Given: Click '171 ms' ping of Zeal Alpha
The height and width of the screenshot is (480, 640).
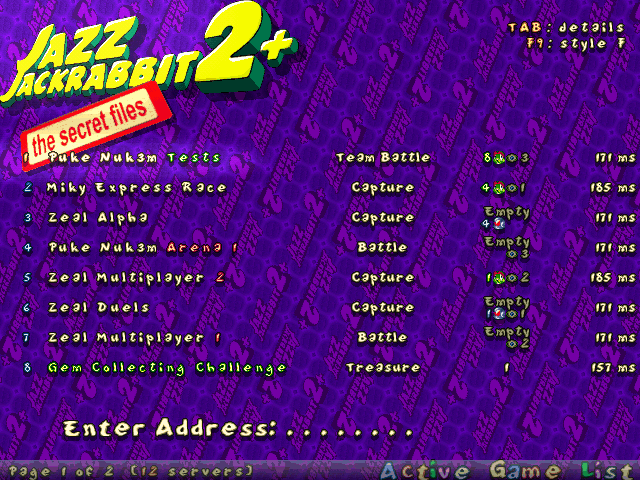Looking at the screenshot, I should 616,218.
